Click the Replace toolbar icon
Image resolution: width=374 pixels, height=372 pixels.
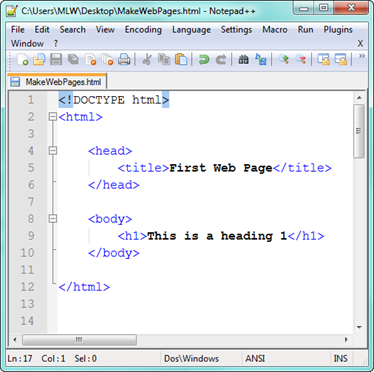(261, 60)
